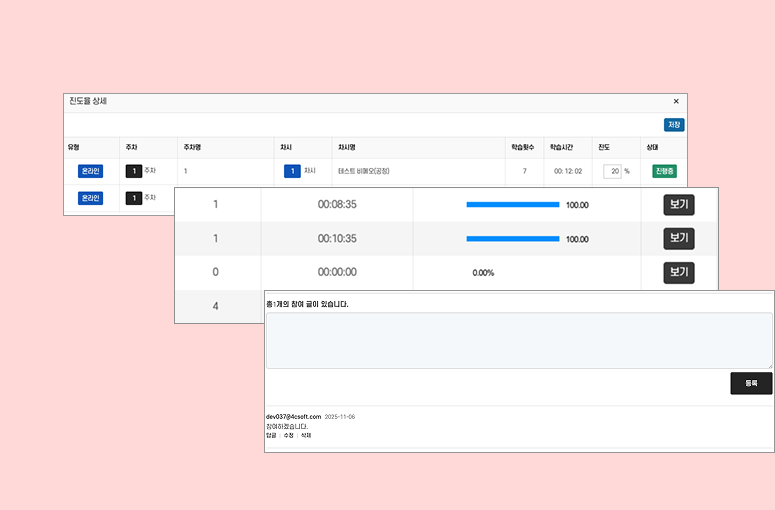This screenshot has width=775, height=510.
Task: Click the progress bar in the 00:08:35 row
Action: click(x=512, y=205)
